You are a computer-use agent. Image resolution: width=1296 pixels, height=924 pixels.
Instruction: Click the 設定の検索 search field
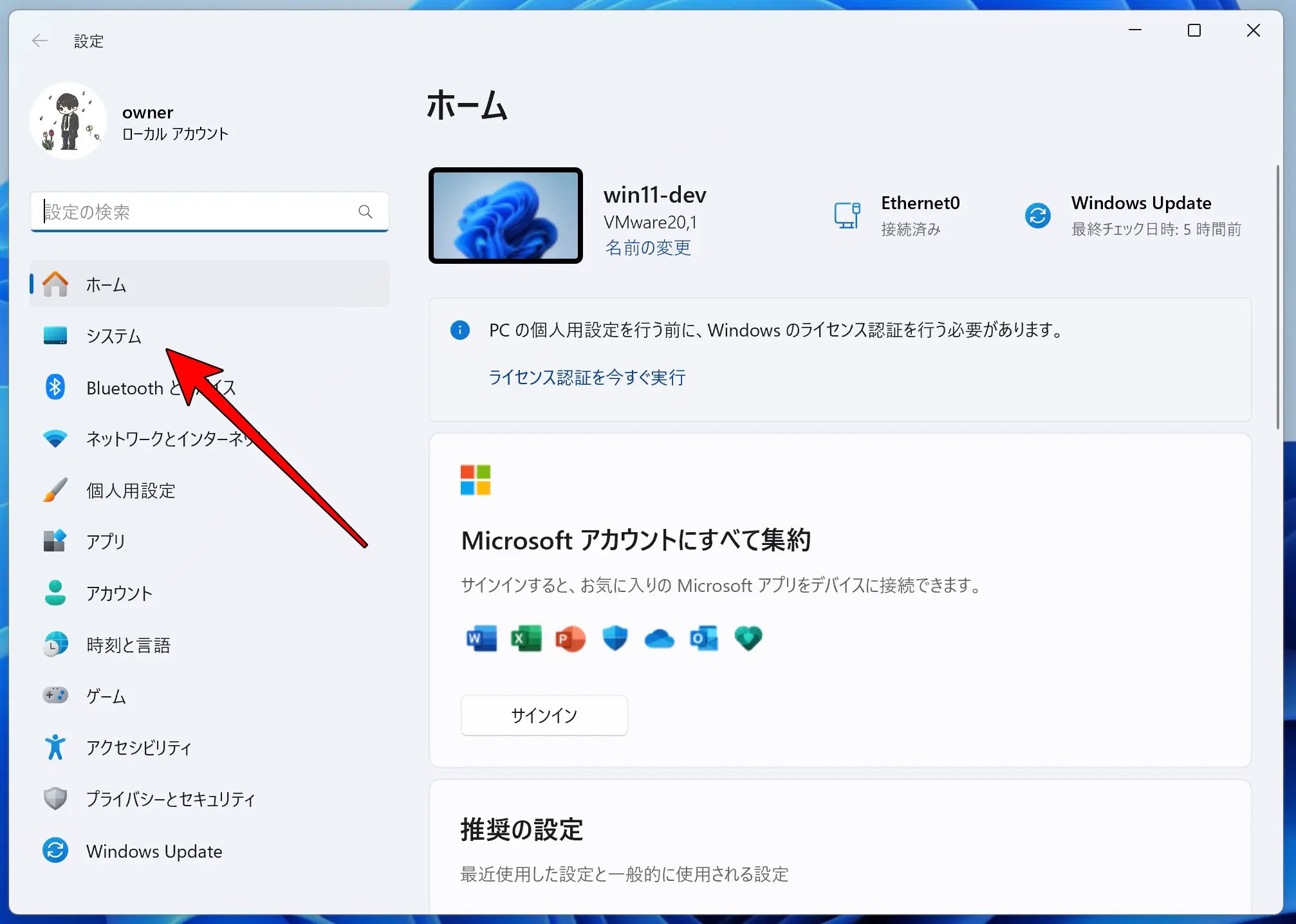pos(193,212)
